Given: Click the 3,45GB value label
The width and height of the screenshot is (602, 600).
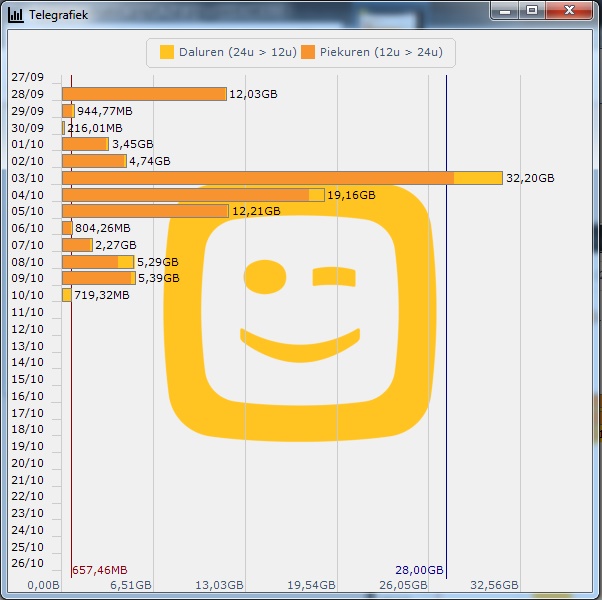Looking at the screenshot, I should click(x=133, y=144).
